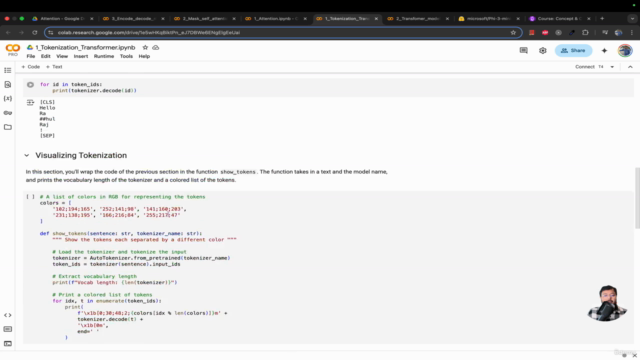Collapse the Visualizing Tokenization section
Screen dimensions: 640x360
tap(27, 156)
